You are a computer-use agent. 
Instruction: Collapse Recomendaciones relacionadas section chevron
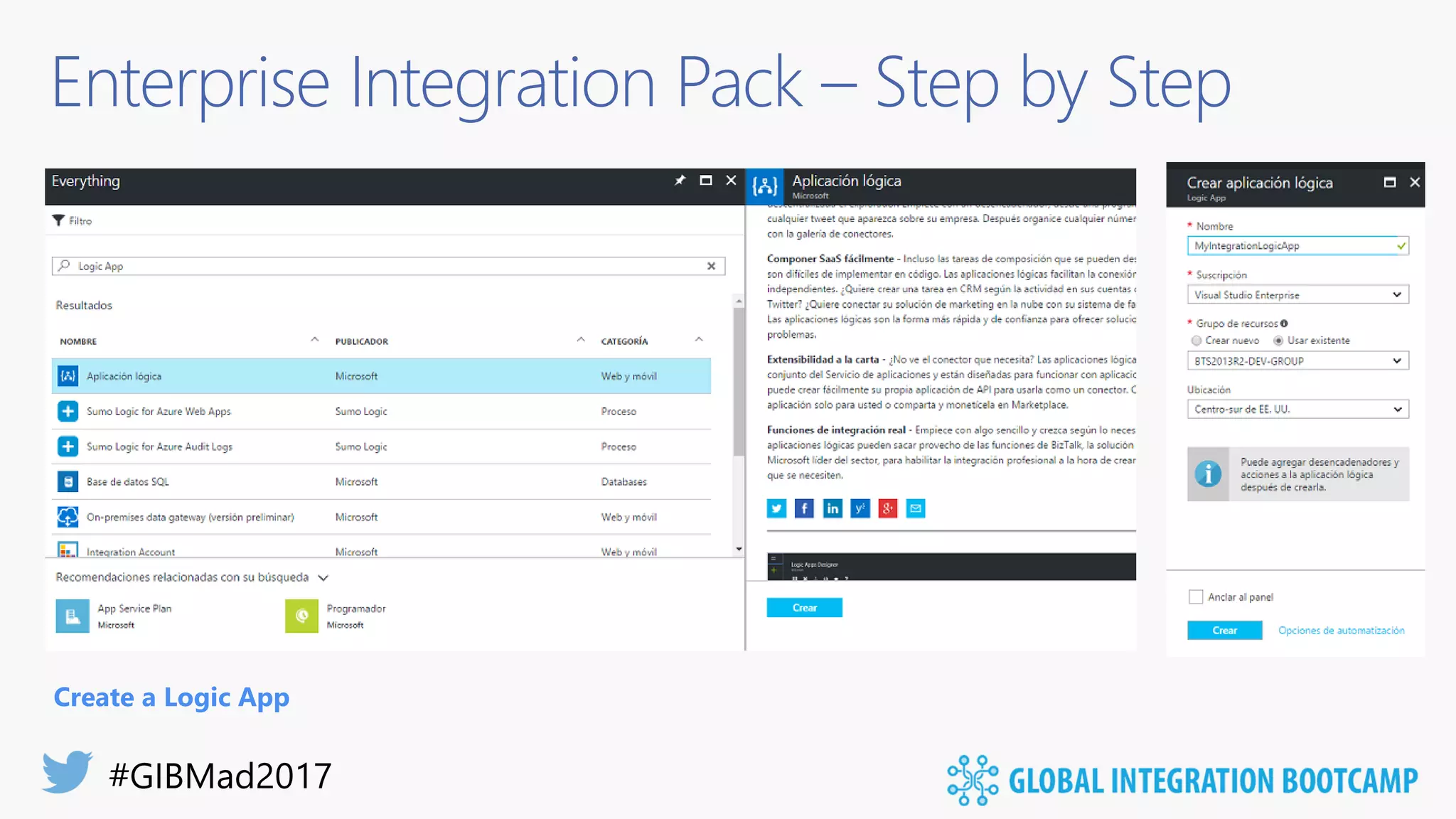[323, 577]
